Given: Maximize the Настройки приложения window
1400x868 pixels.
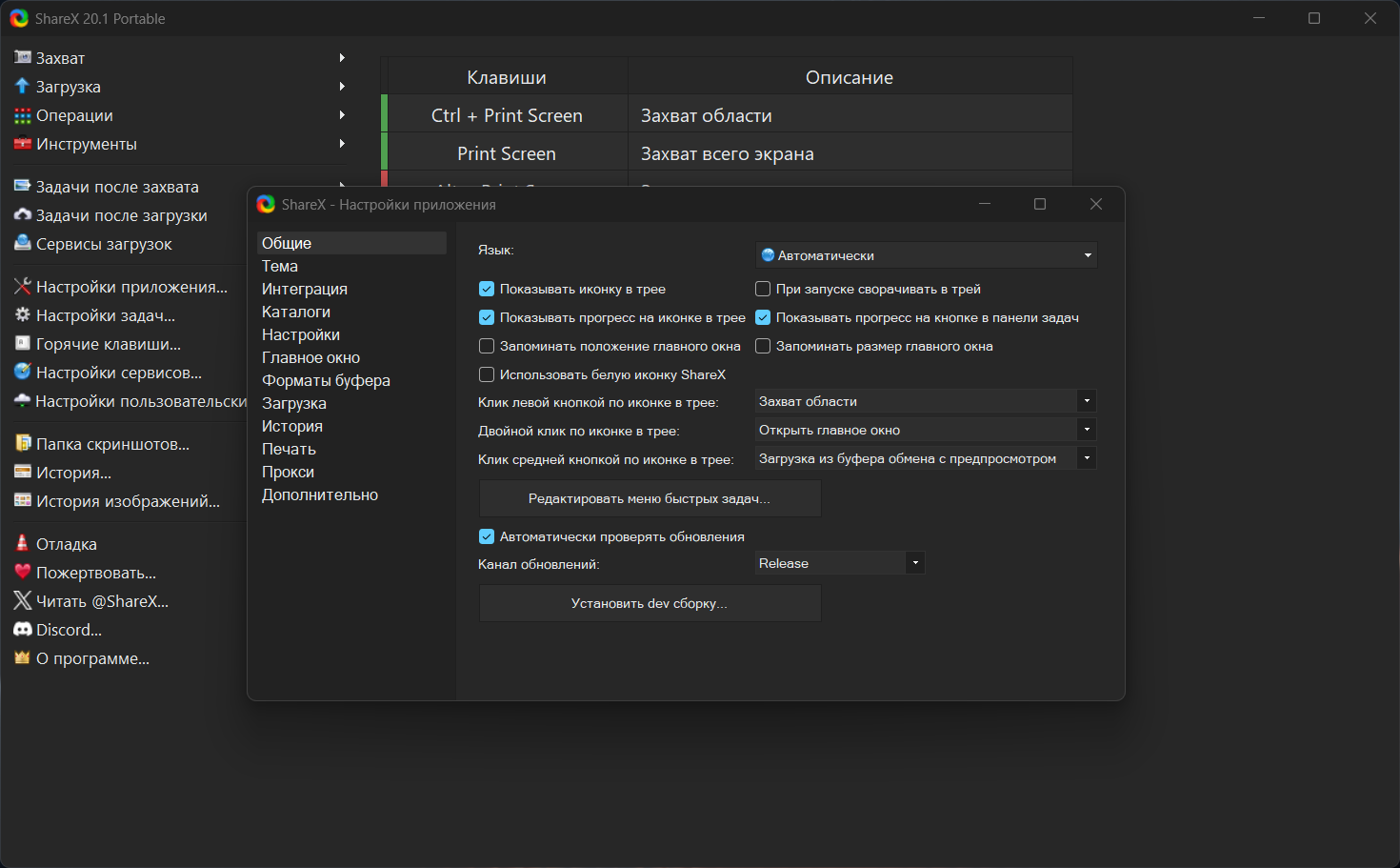Looking at the screenshot, I should click(1040, 204).
